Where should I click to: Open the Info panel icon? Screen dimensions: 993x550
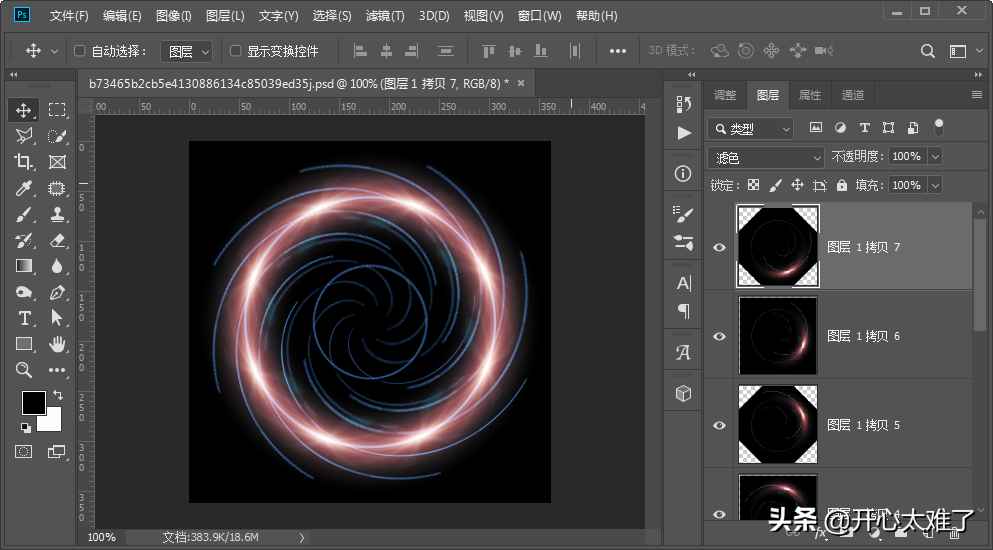[x=683, y=174]
